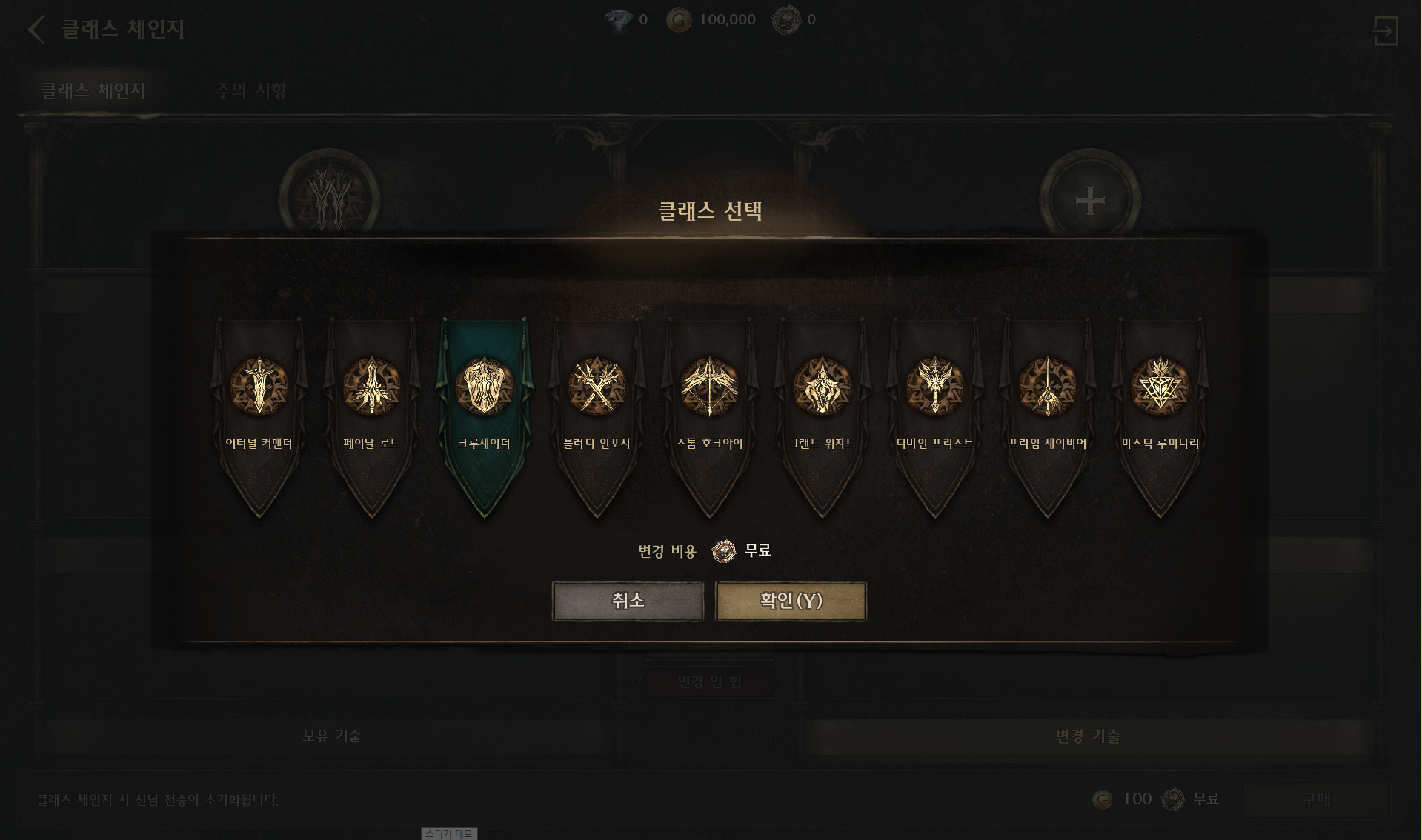Viewport: 1422px width, 840px height.
Task: Switch to the 주의 사항 tab
Action: 250,90
